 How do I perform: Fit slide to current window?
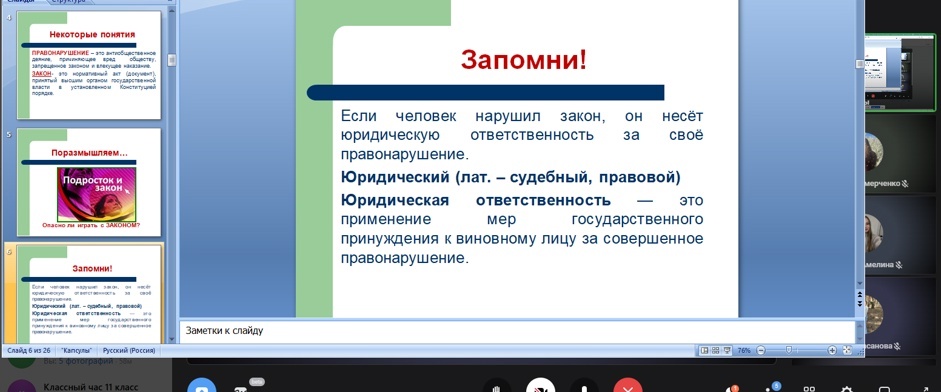847,350
